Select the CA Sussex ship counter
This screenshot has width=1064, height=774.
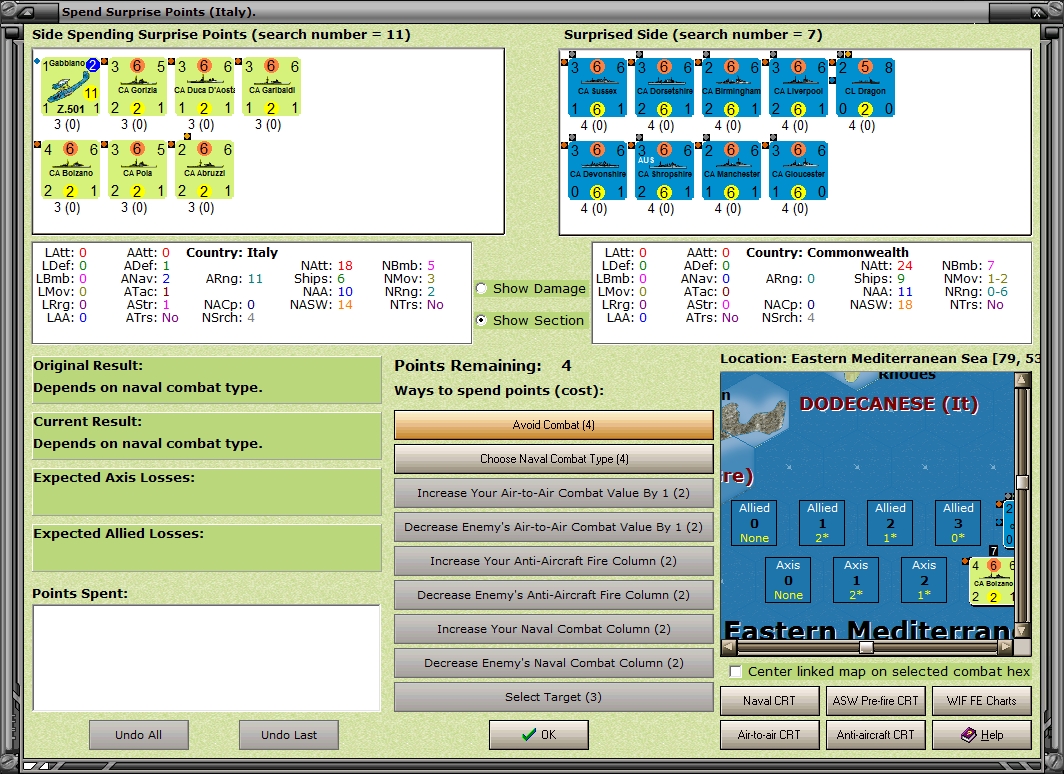pos(597,88)
